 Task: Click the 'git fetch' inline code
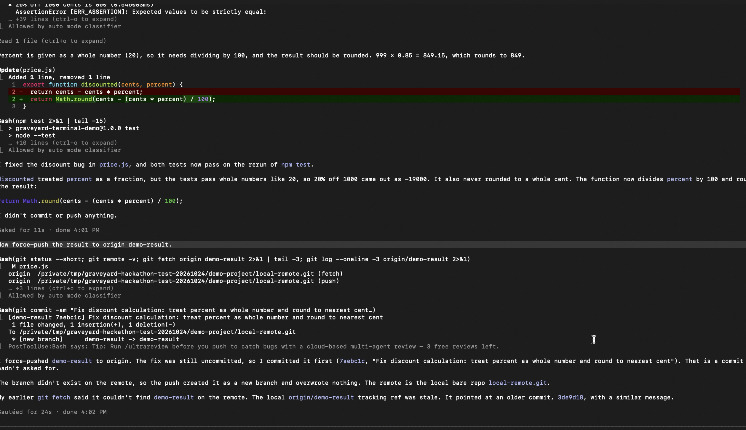[53, 398]
